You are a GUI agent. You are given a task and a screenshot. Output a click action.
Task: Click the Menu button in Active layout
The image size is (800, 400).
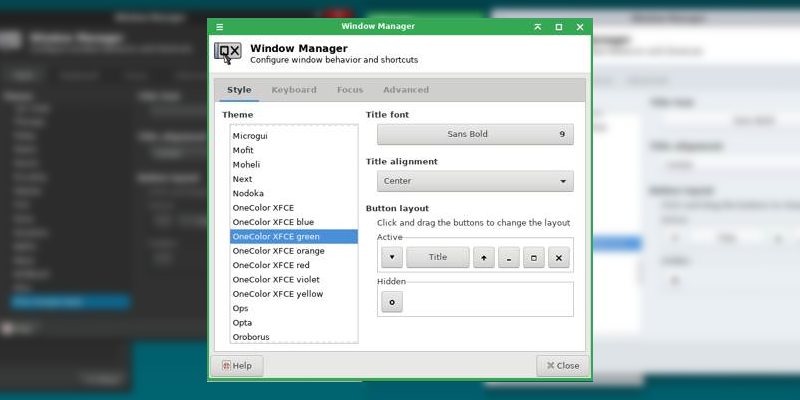392,258
